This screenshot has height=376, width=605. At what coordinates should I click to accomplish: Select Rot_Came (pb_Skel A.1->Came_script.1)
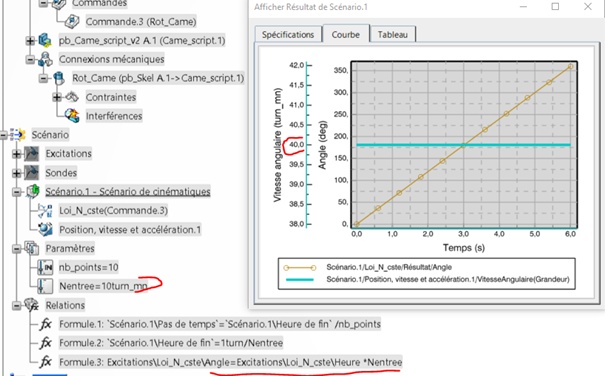click(x=158, y=78)
